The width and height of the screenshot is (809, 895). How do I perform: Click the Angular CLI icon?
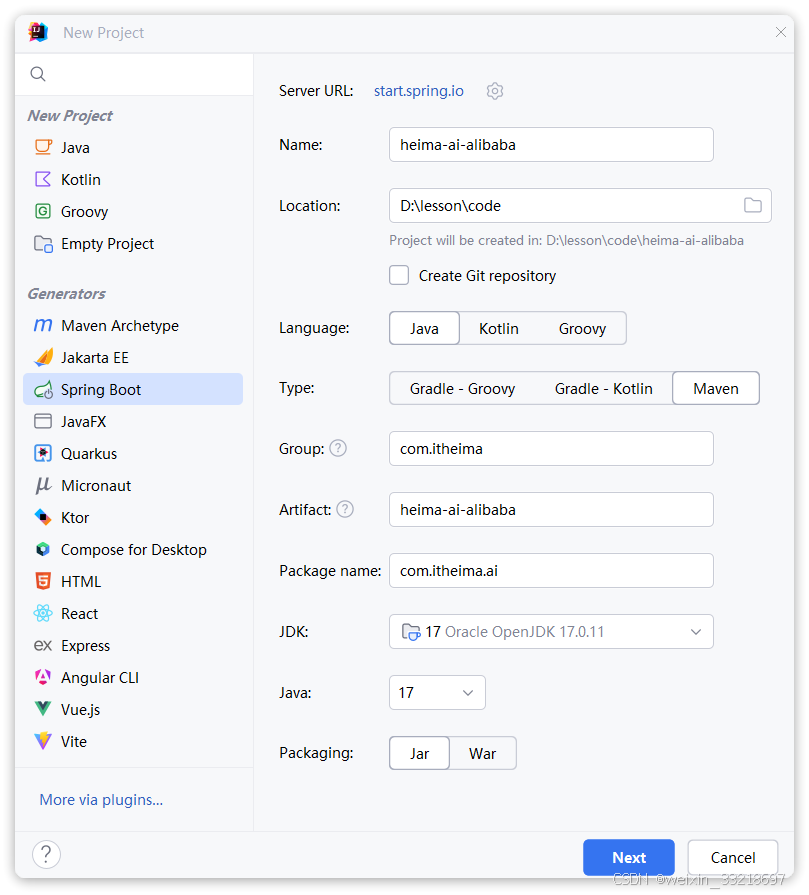[x=43, y=677]
